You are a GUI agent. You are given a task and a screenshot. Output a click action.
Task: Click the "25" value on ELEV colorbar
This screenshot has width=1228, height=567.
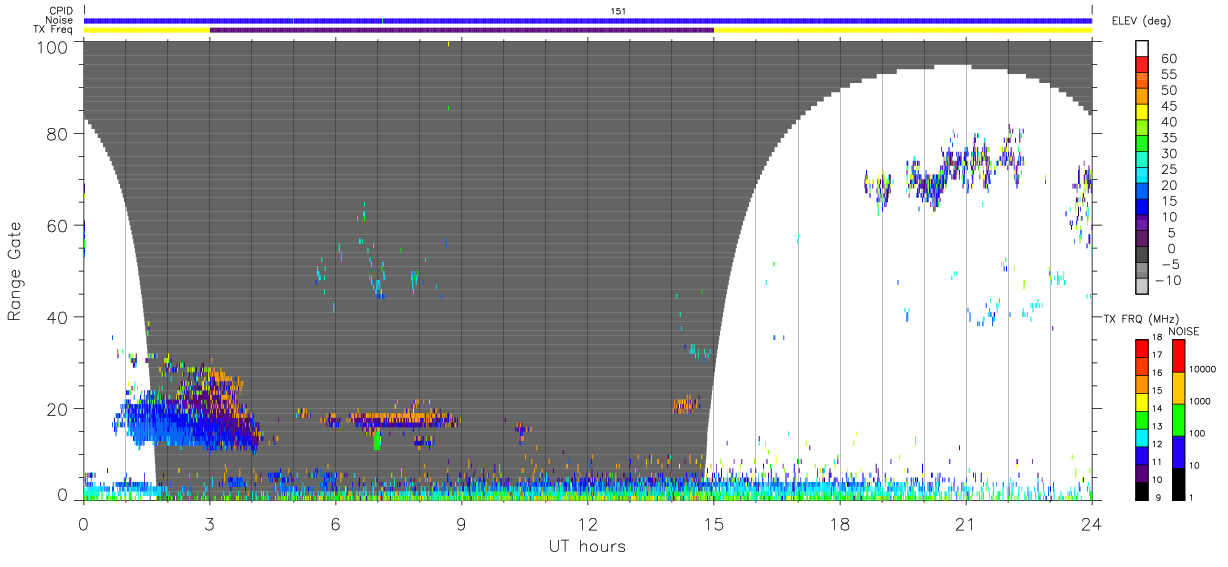[1168, 169]
